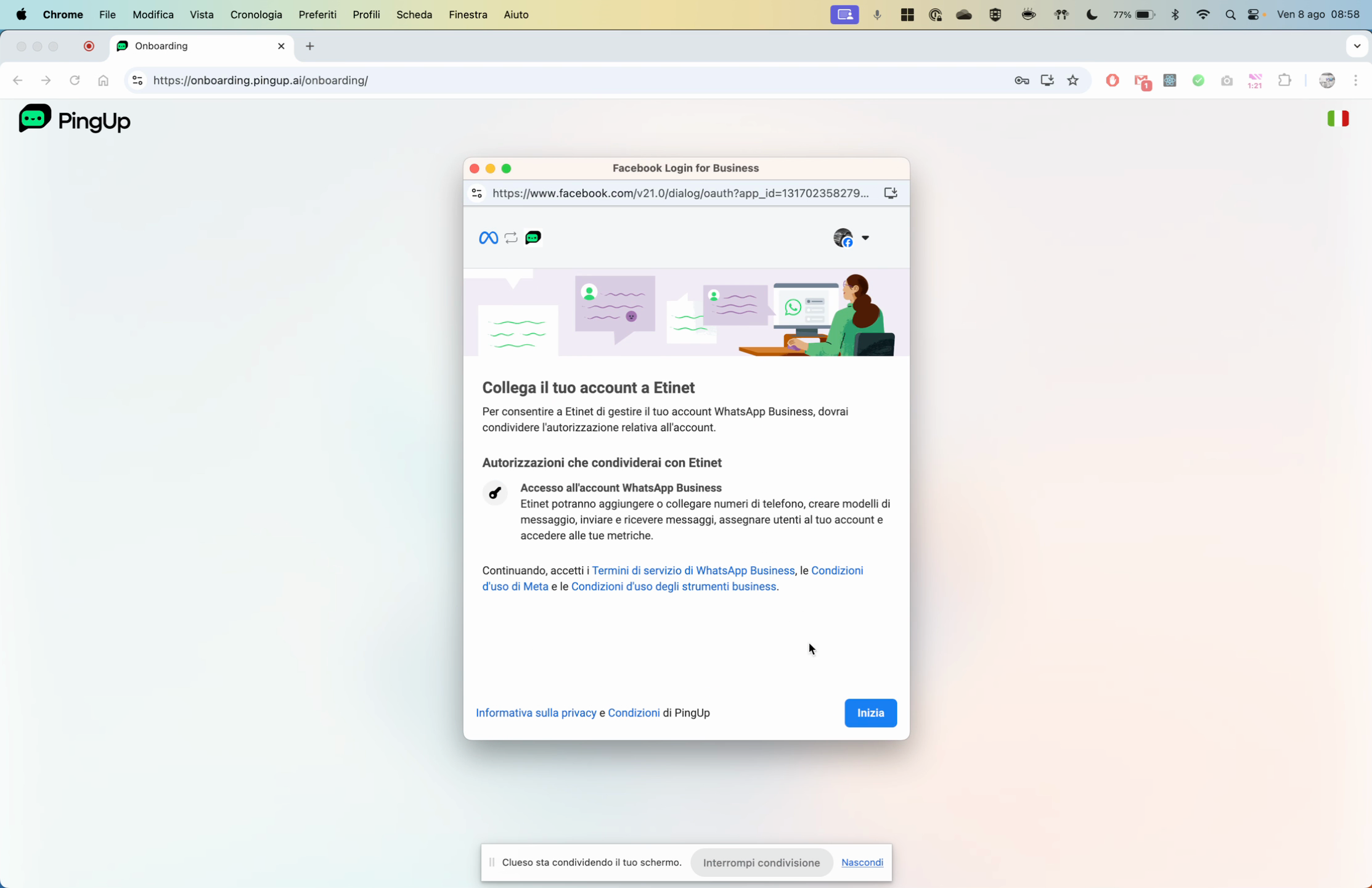Click the Gmail checker extension with badge
Screen dimensions: 1372x888
point(1142,81)
